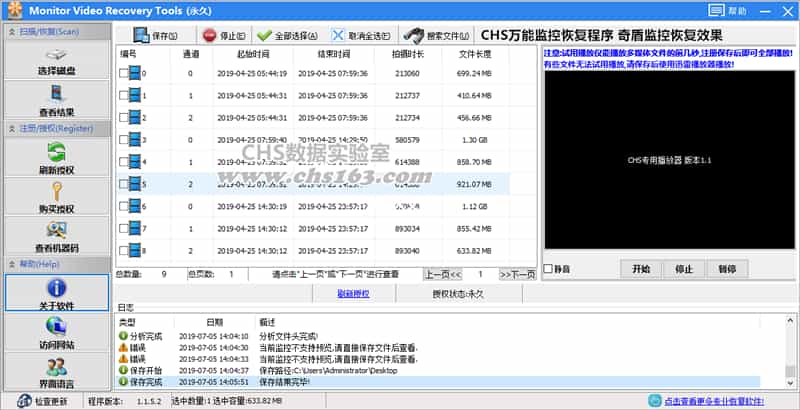Click the Refresh License (刷新授权) link
The image size is (800, 410).
point(353,294)
